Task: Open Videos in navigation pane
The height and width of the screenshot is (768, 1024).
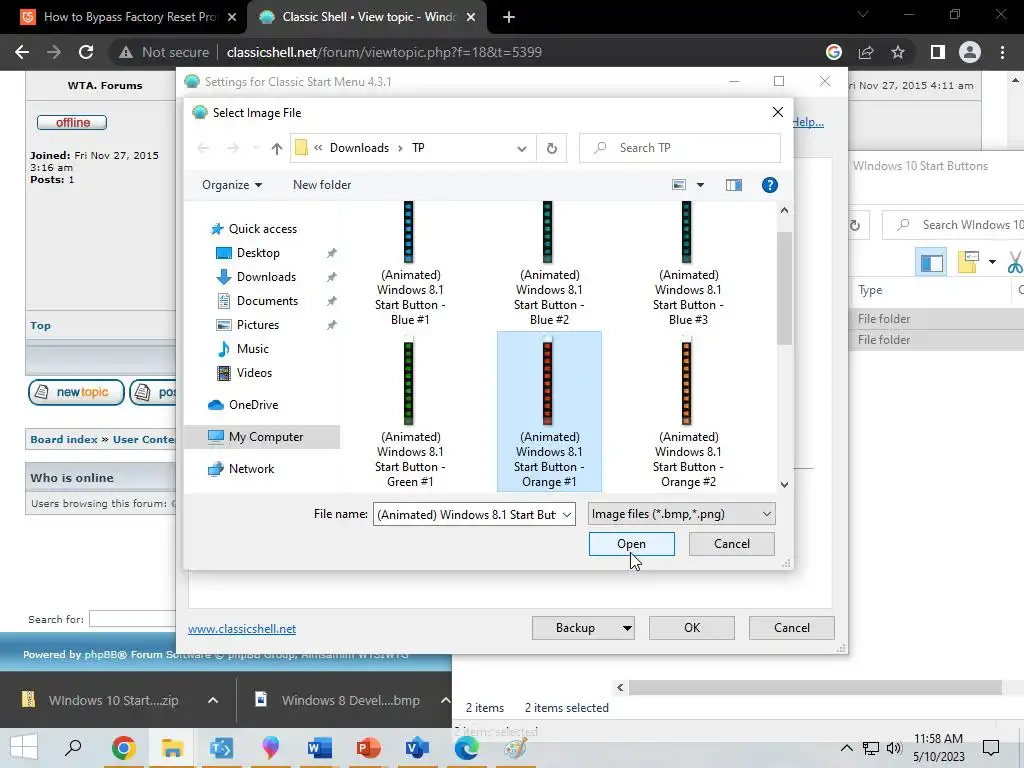Action: [x=254, y=373]
